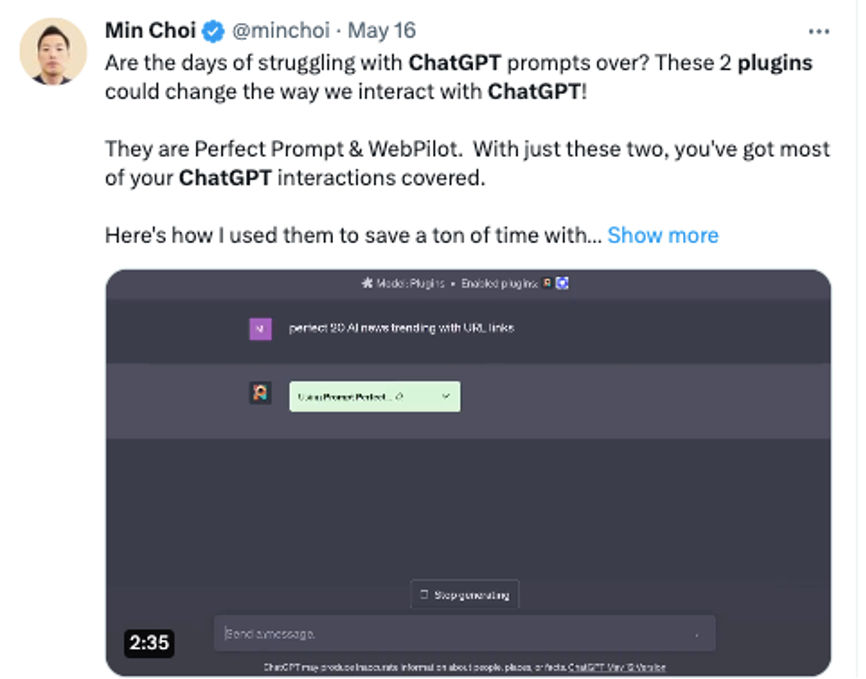Click the Model Plugins sparkle icon
Viewport: 866px width, 679px height.
[x=367, y=284]
